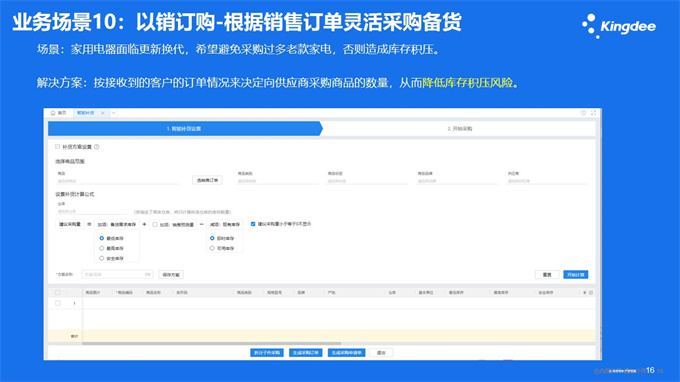Tick the select-all checkbox in table header

click(57, 293)
